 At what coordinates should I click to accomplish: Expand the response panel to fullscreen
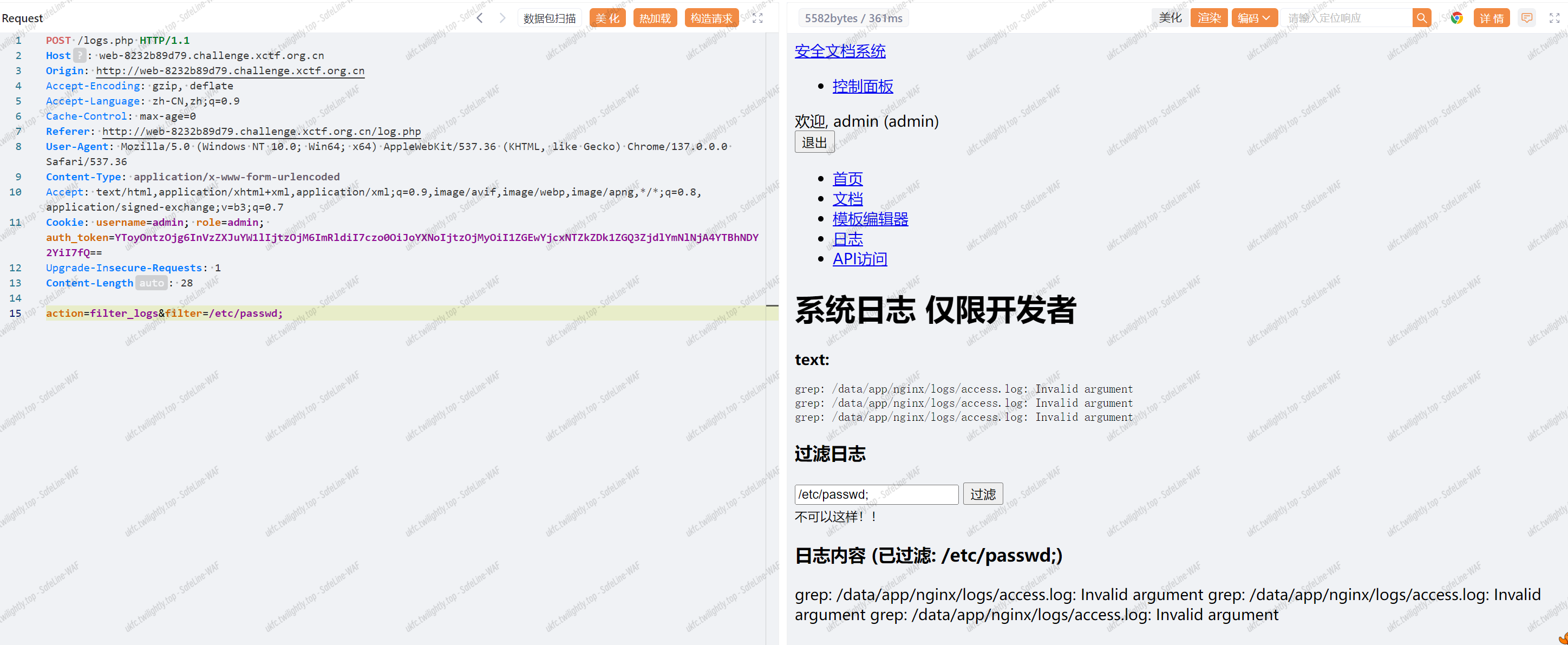click(1554, 18)
